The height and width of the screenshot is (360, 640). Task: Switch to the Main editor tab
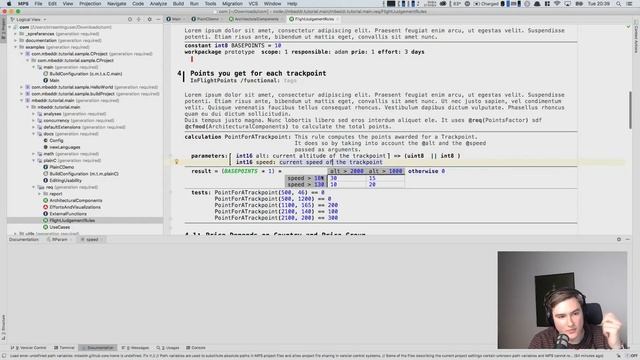tap(175, 19)
